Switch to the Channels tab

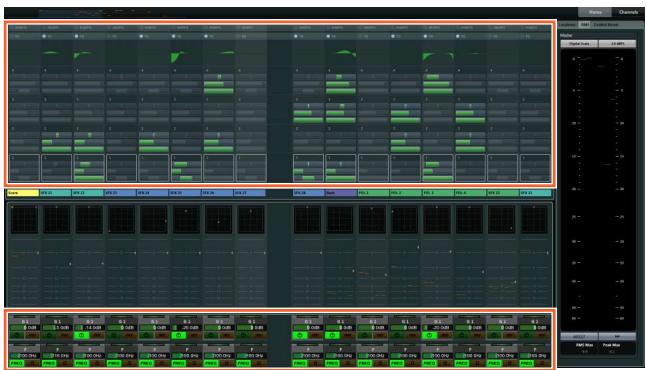coord(628,12)
